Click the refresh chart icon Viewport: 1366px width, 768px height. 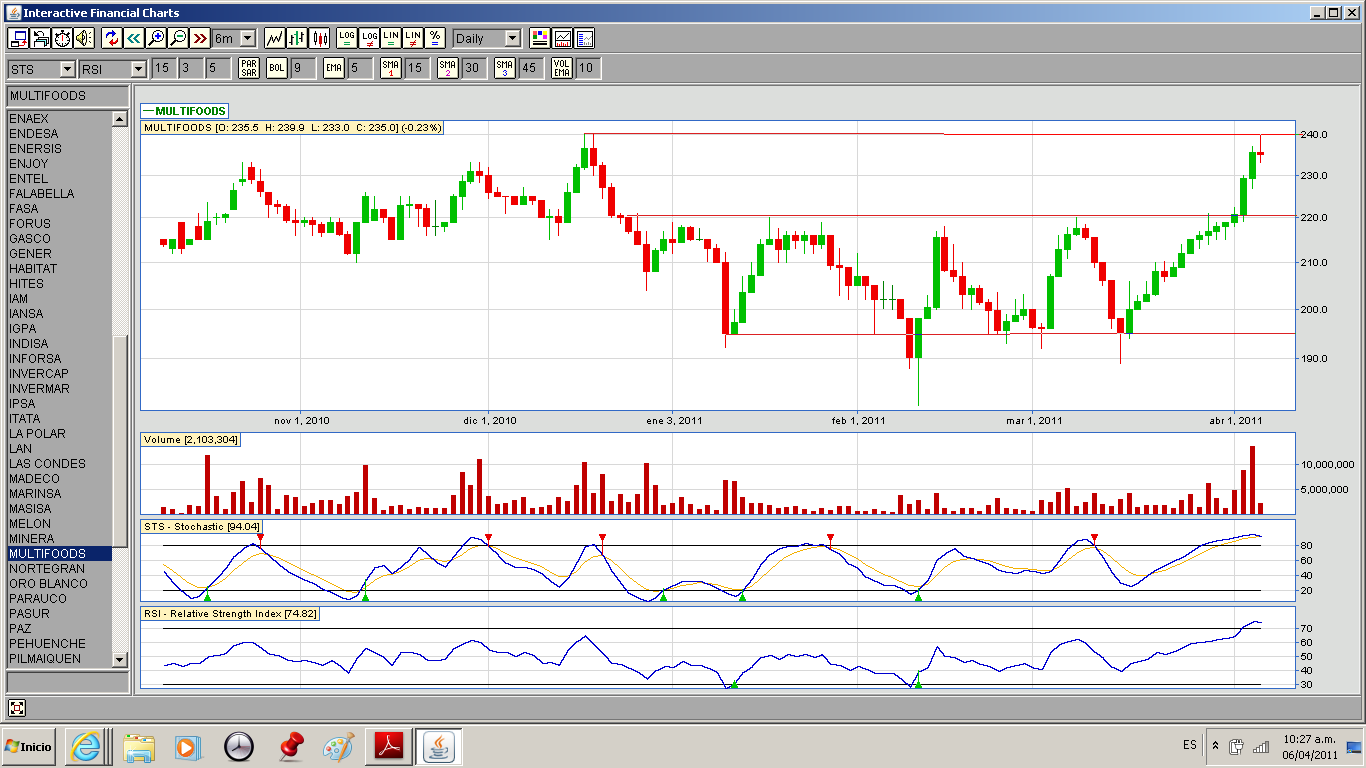(x=111, y=38)
